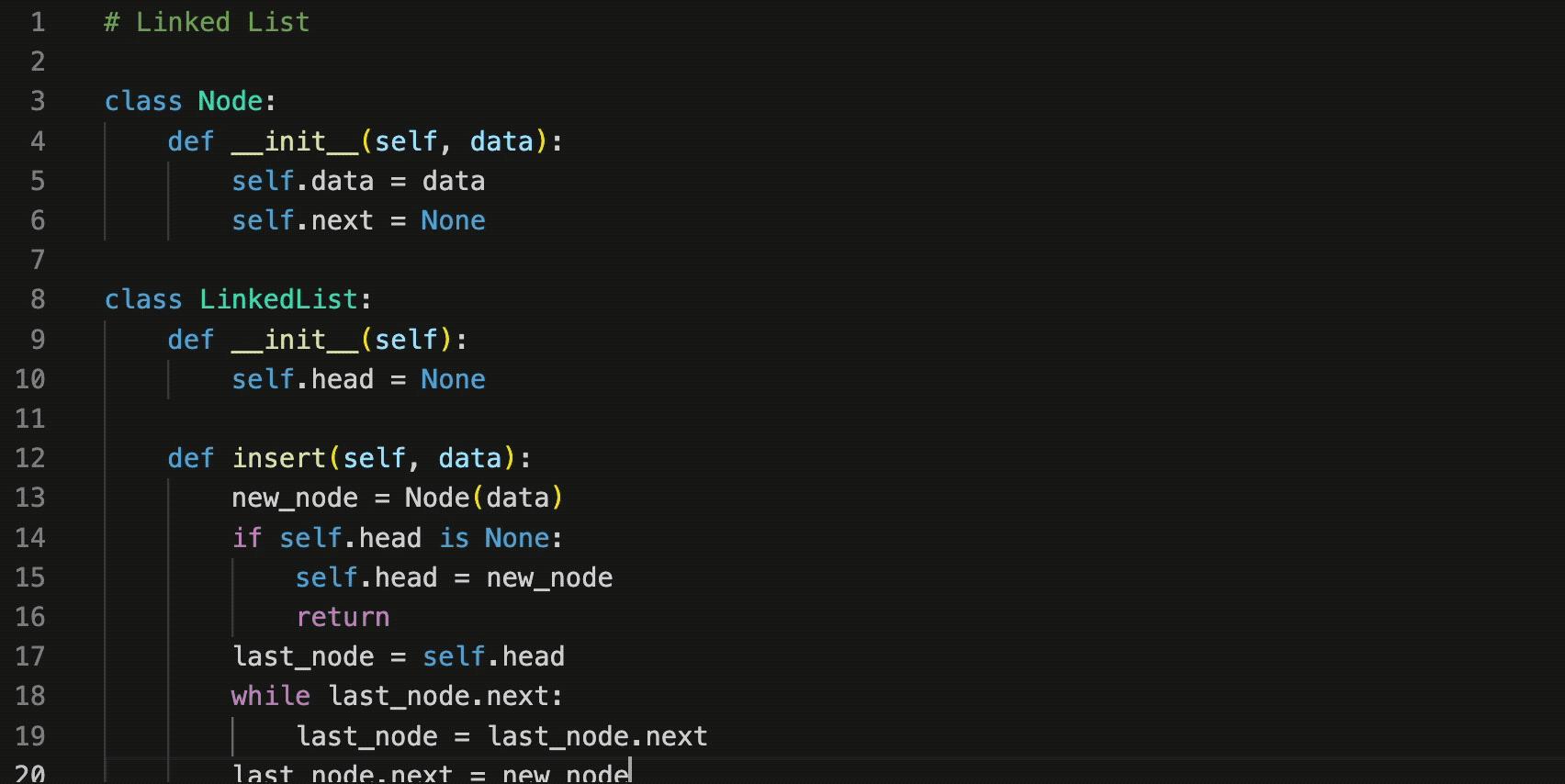The image size is (1565, 784).
Task: Click line number 8 in the gutter
Action: (x=37, y=299)
